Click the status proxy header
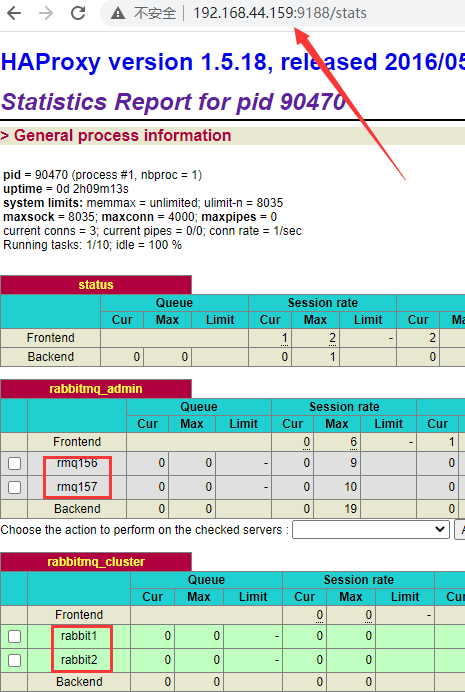 pos(96,285)
